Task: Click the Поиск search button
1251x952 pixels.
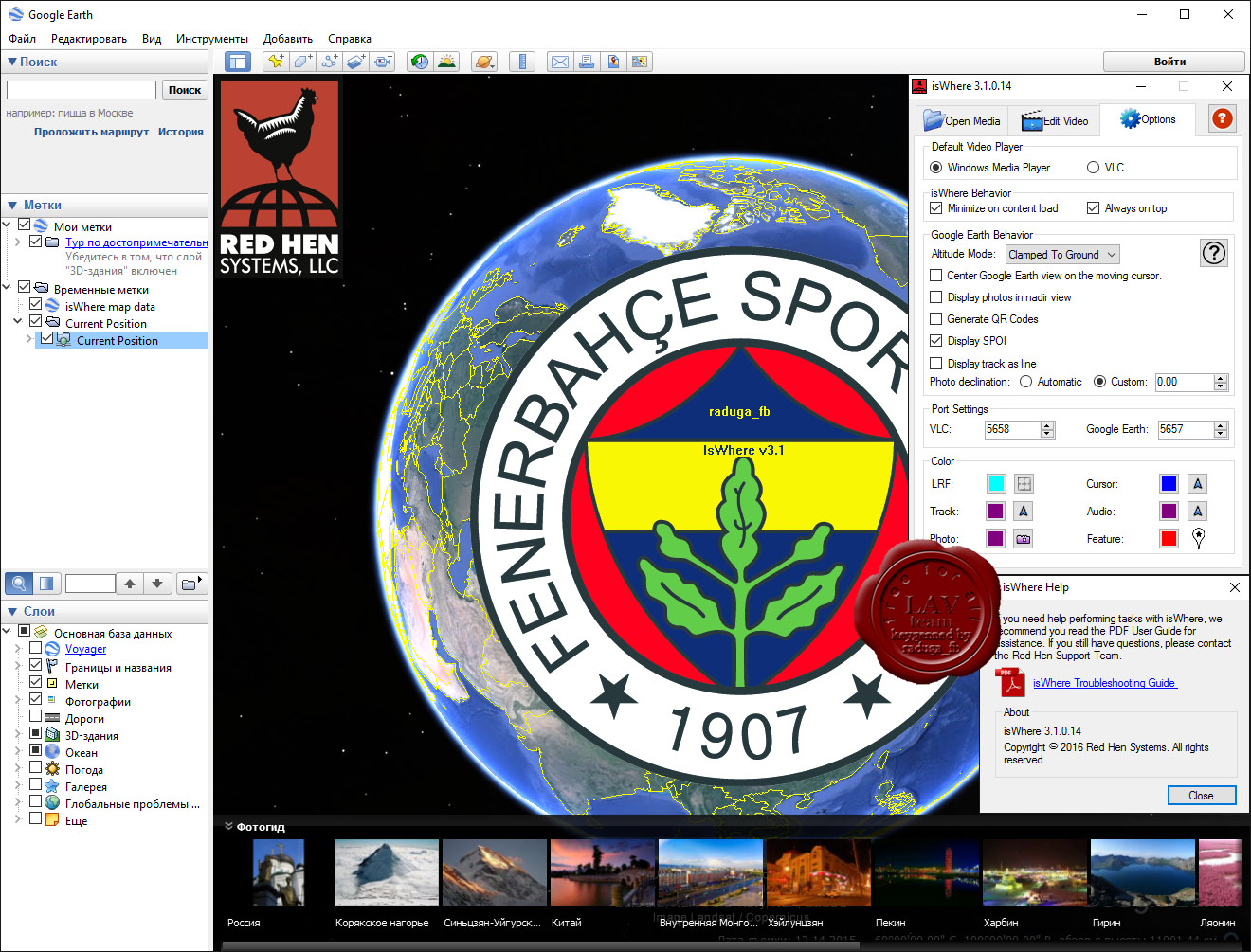Action: pyautogui.click(x=185, y=90)
